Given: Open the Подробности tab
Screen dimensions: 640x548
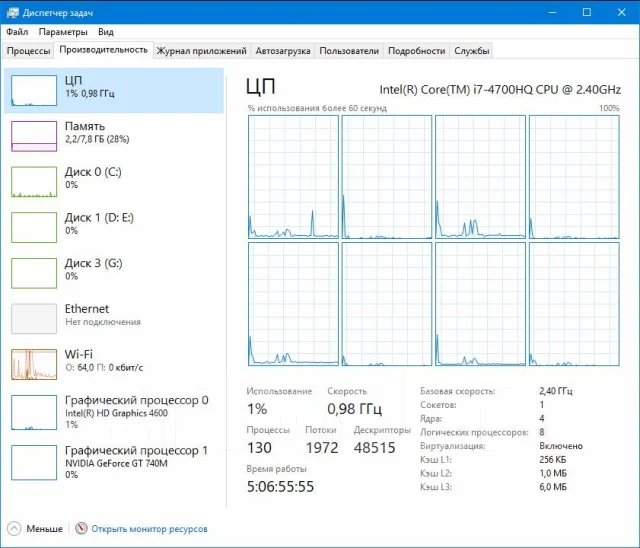Looking at the screenshot, I should point(416,51).
